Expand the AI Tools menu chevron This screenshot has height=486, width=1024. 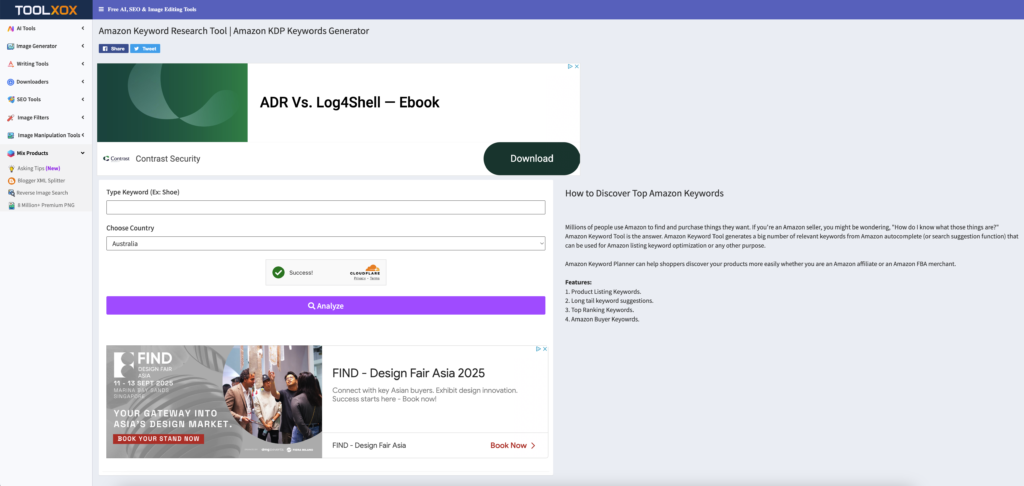[83, 29]
